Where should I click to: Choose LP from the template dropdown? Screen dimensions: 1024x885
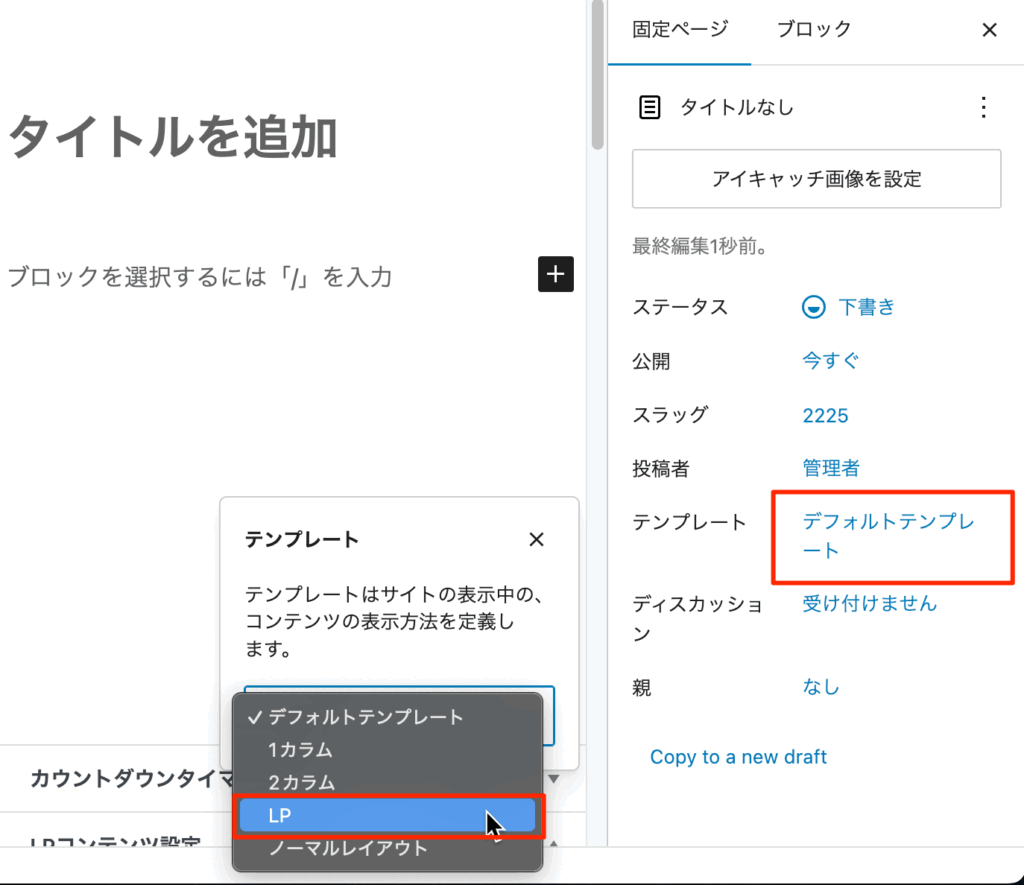pos(388,816)
